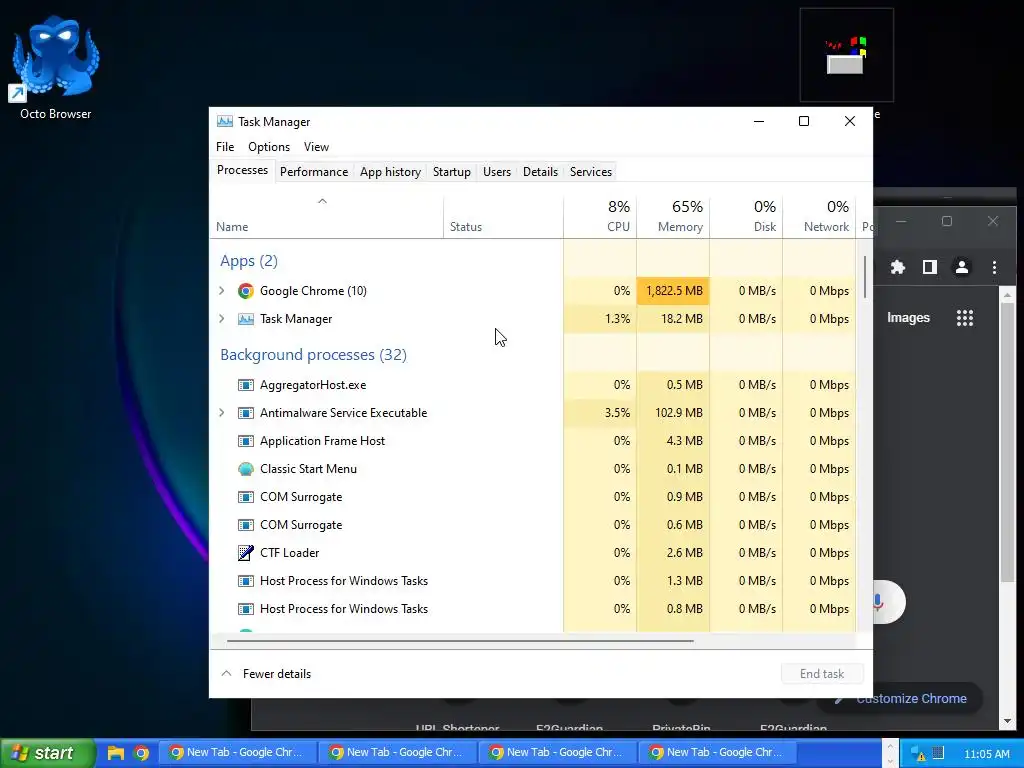The height and width of the screenshot is (768, 1024).
Task: Click the voice search microphone icon
Action: coord(878,601)
